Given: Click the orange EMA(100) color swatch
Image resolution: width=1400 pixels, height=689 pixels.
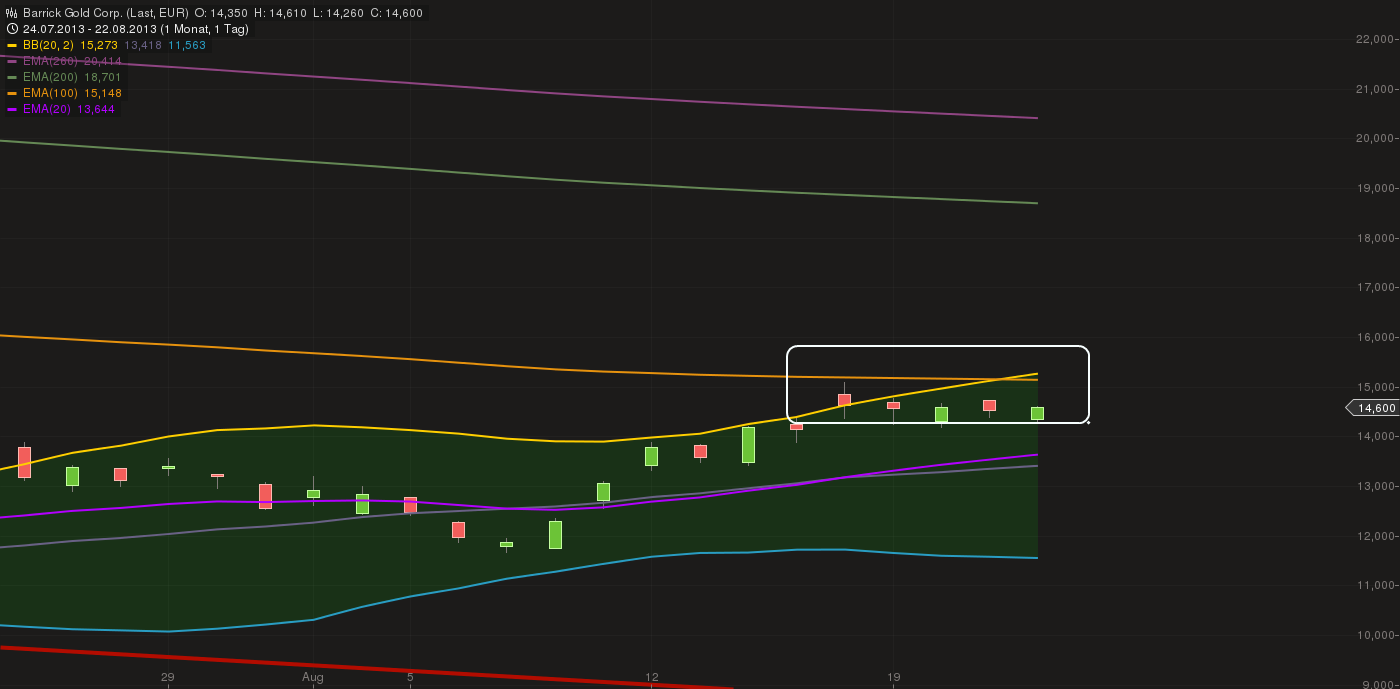Looking at the screenshot, I should coord(12,93).
